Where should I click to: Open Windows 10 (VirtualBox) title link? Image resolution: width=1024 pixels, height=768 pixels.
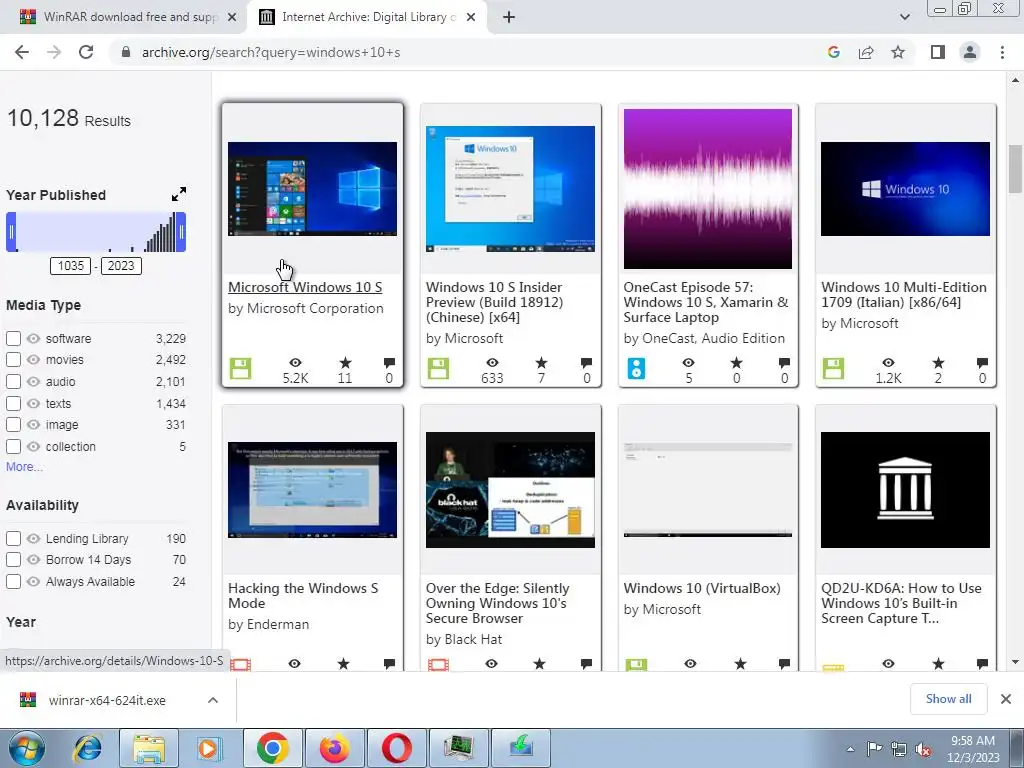pos(702,588)
